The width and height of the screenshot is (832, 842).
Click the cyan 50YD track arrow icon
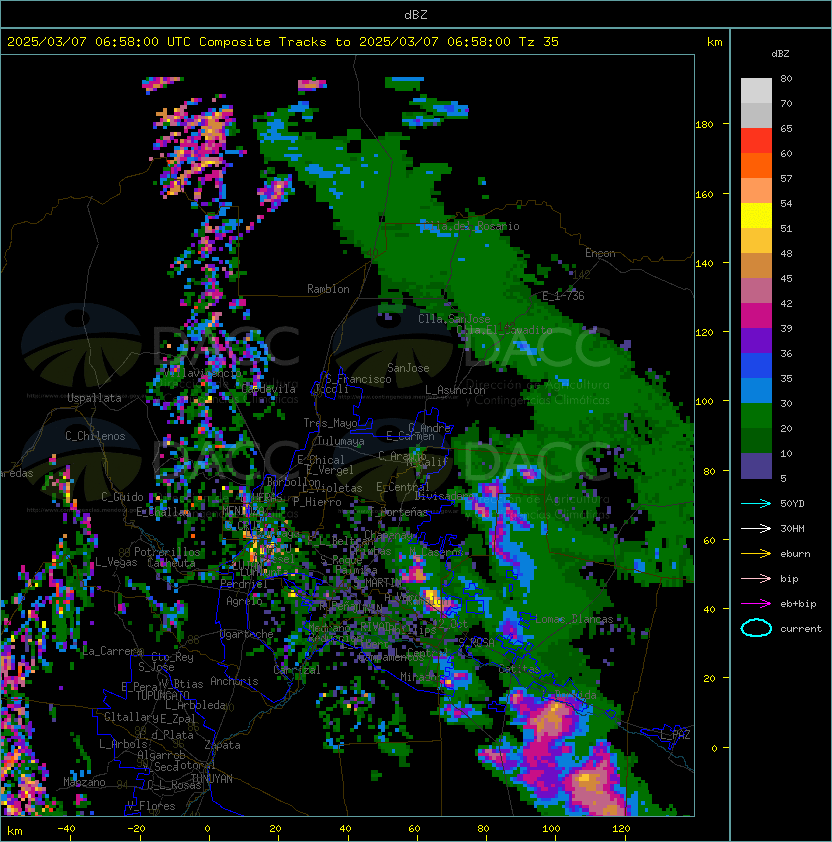756,503
